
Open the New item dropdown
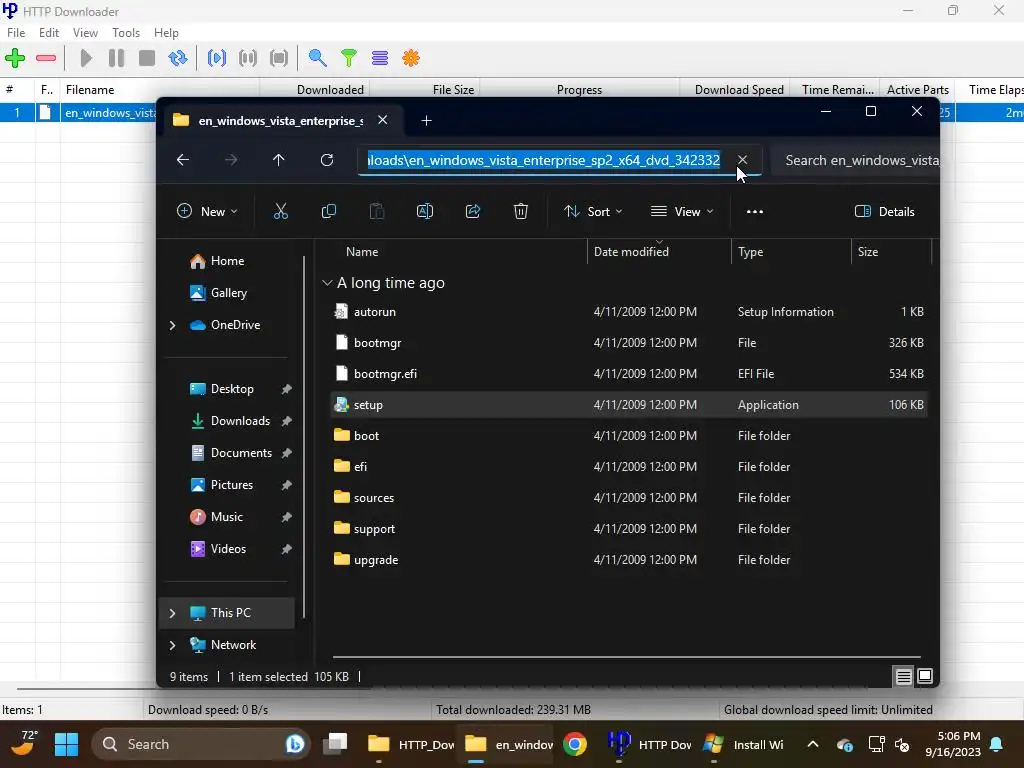[x=207, y=212]
